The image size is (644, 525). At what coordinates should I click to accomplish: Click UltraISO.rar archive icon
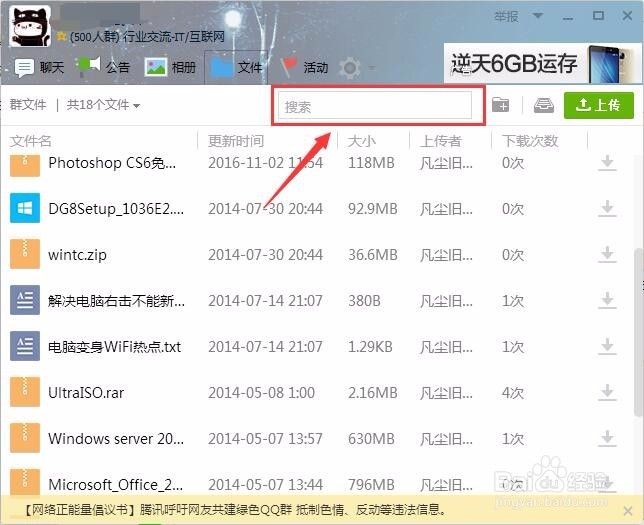click(x=25, y=392)
